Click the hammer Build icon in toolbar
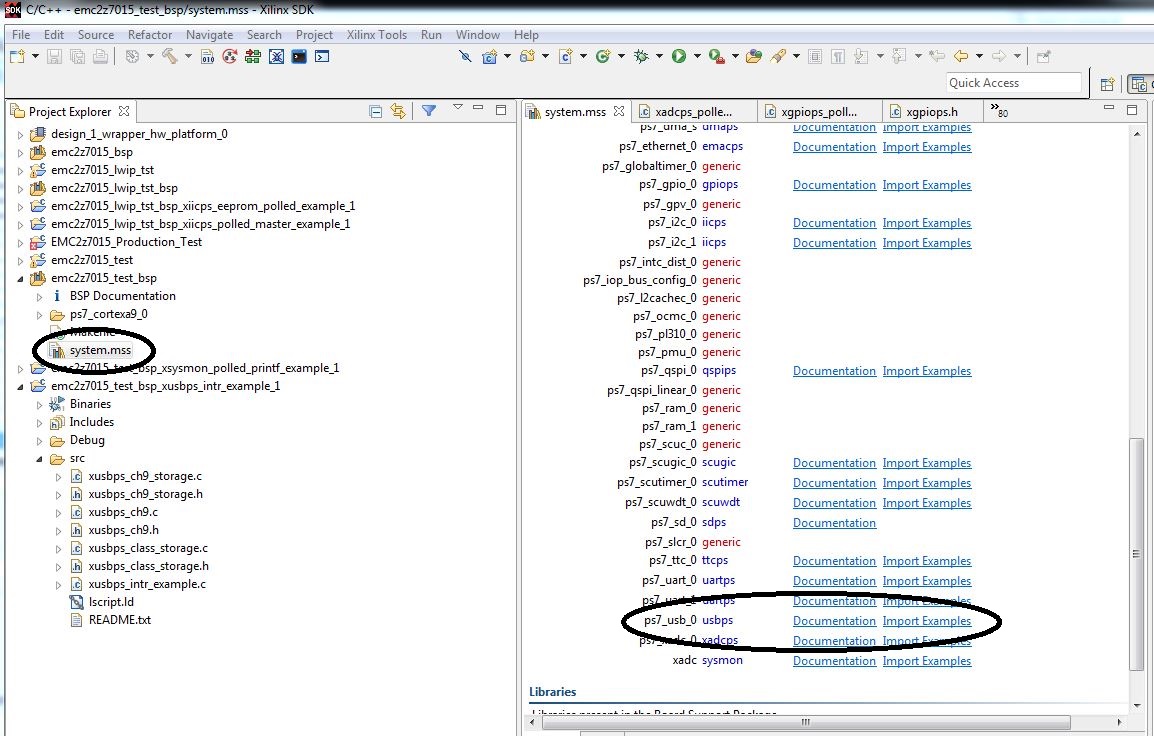This screenshot has height=736, width=1154. 170,57
